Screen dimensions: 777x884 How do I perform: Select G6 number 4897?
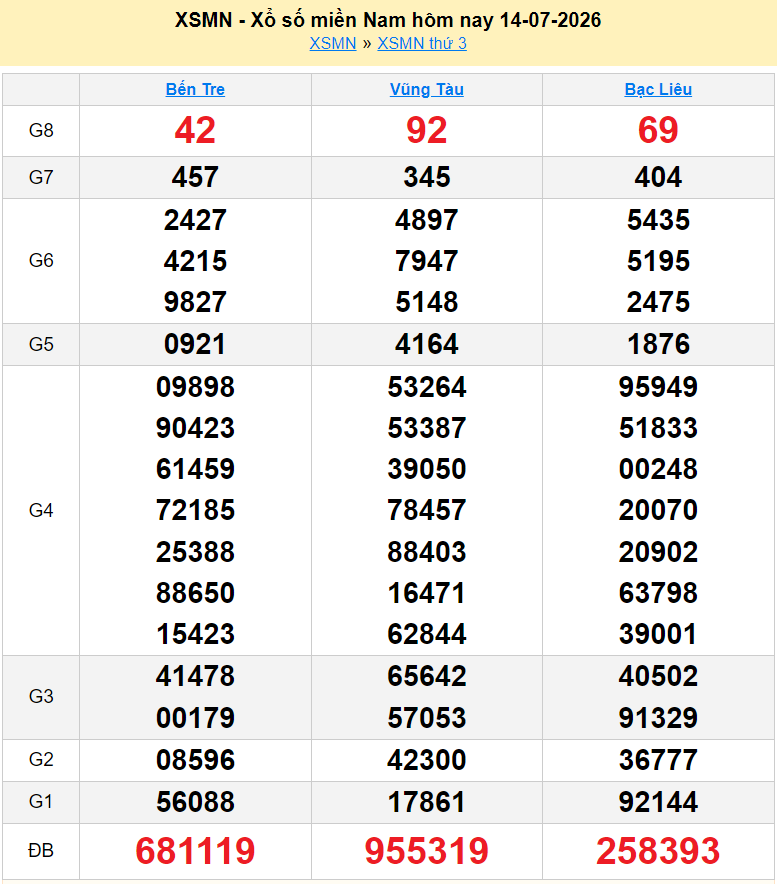pos(427,220)
